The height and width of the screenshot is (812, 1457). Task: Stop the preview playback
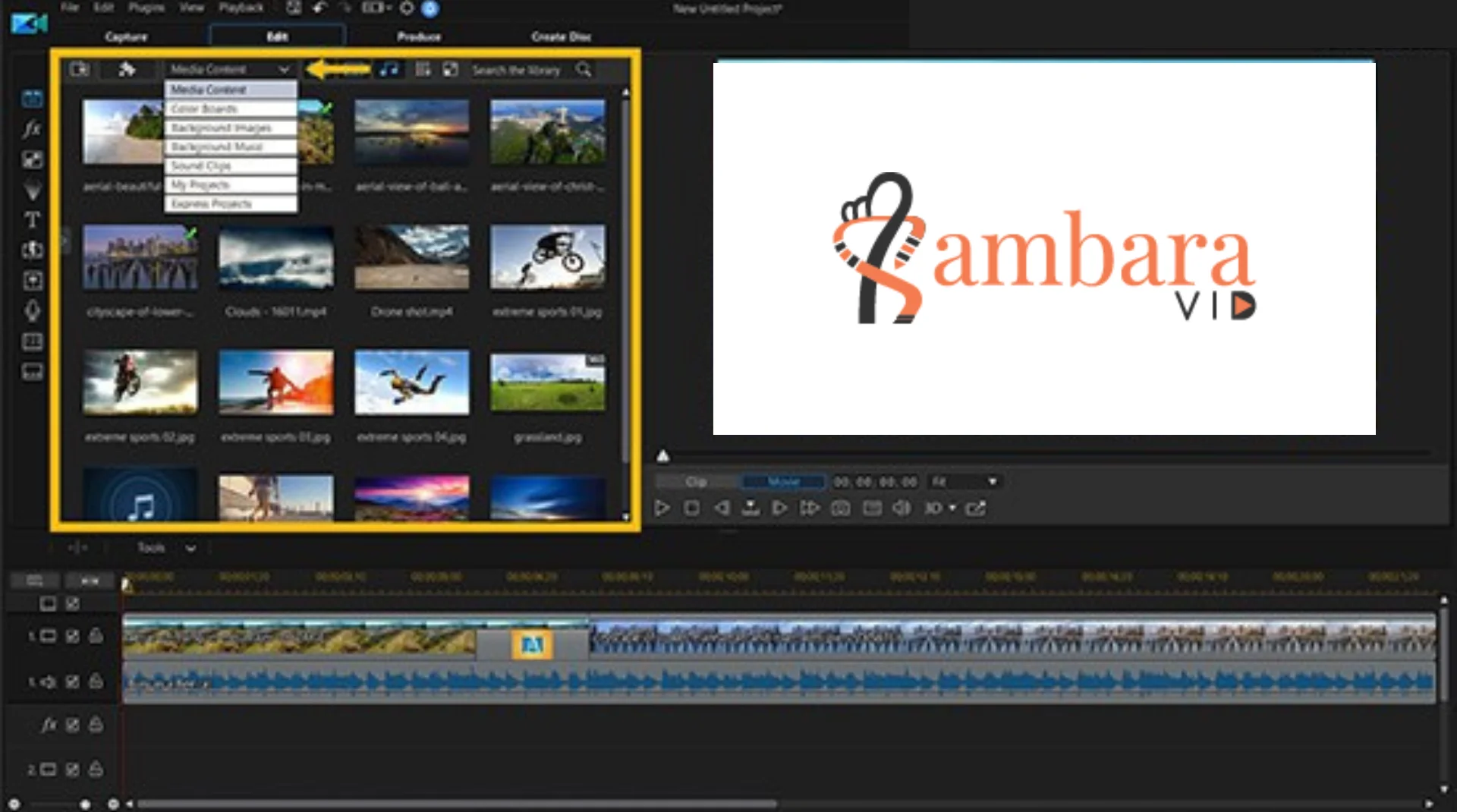click(691, 508)
